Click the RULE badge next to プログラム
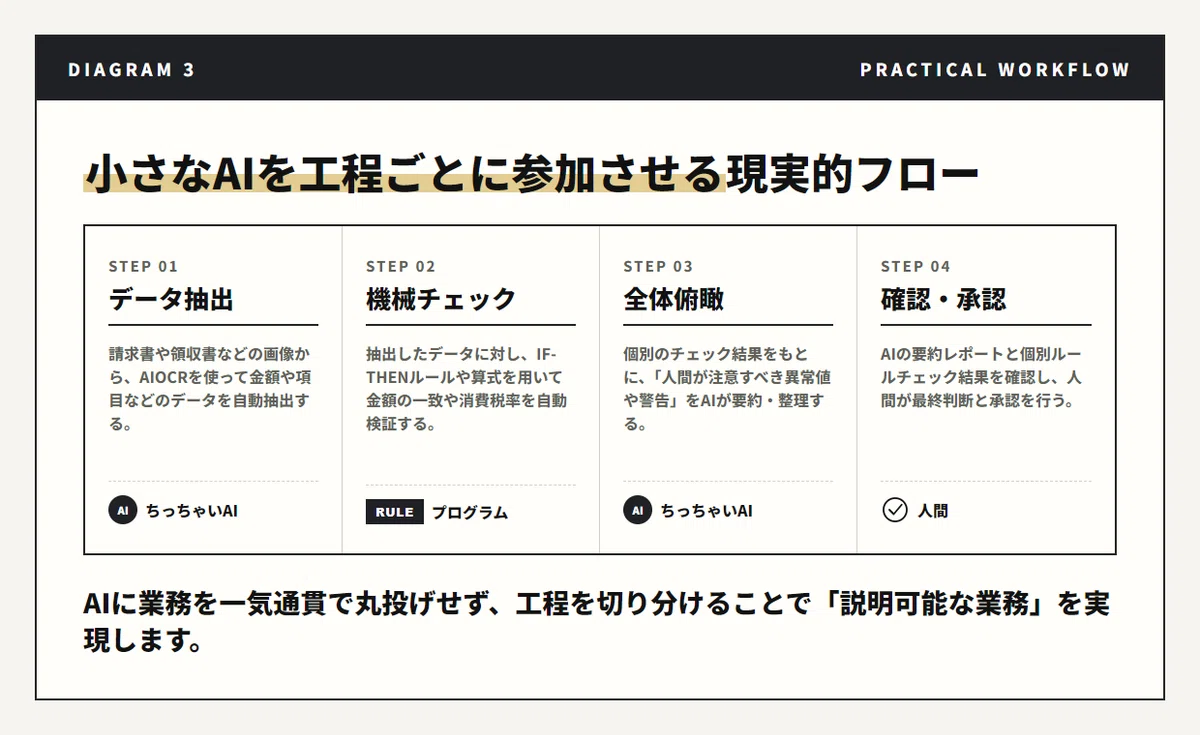1200x735 pixels. (x=395, y=512)
